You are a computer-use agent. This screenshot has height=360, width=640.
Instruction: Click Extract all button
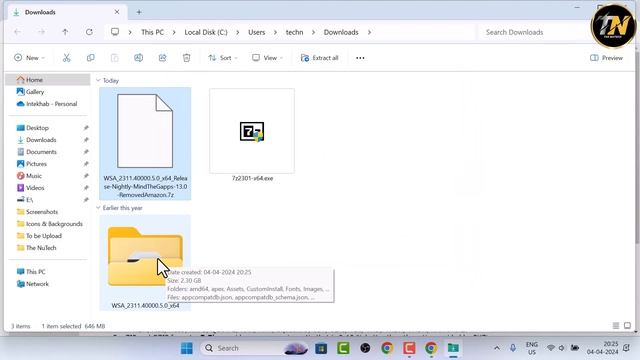[x=320, y=58]
